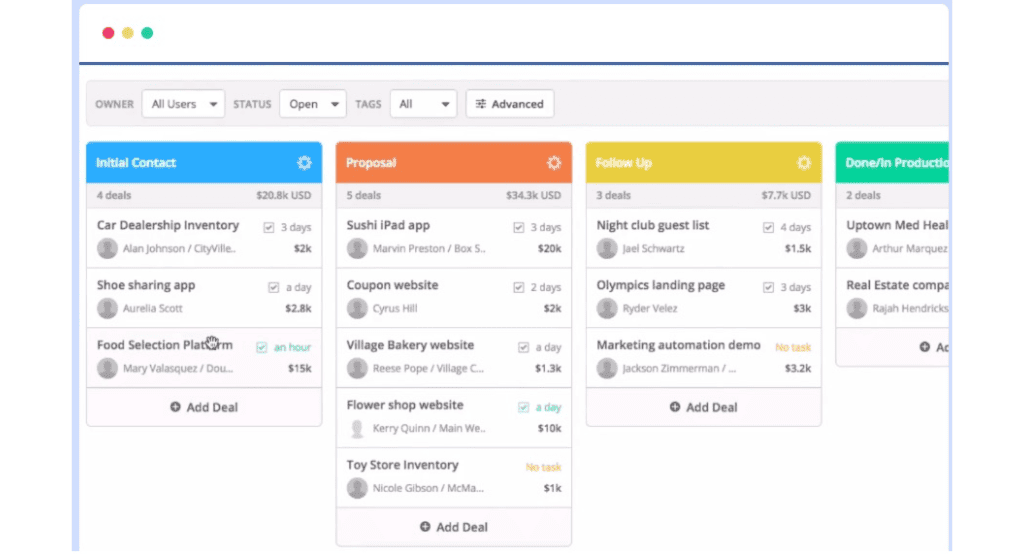Select the Follow Up column header

pyautogui.click(x=703, y=163)
